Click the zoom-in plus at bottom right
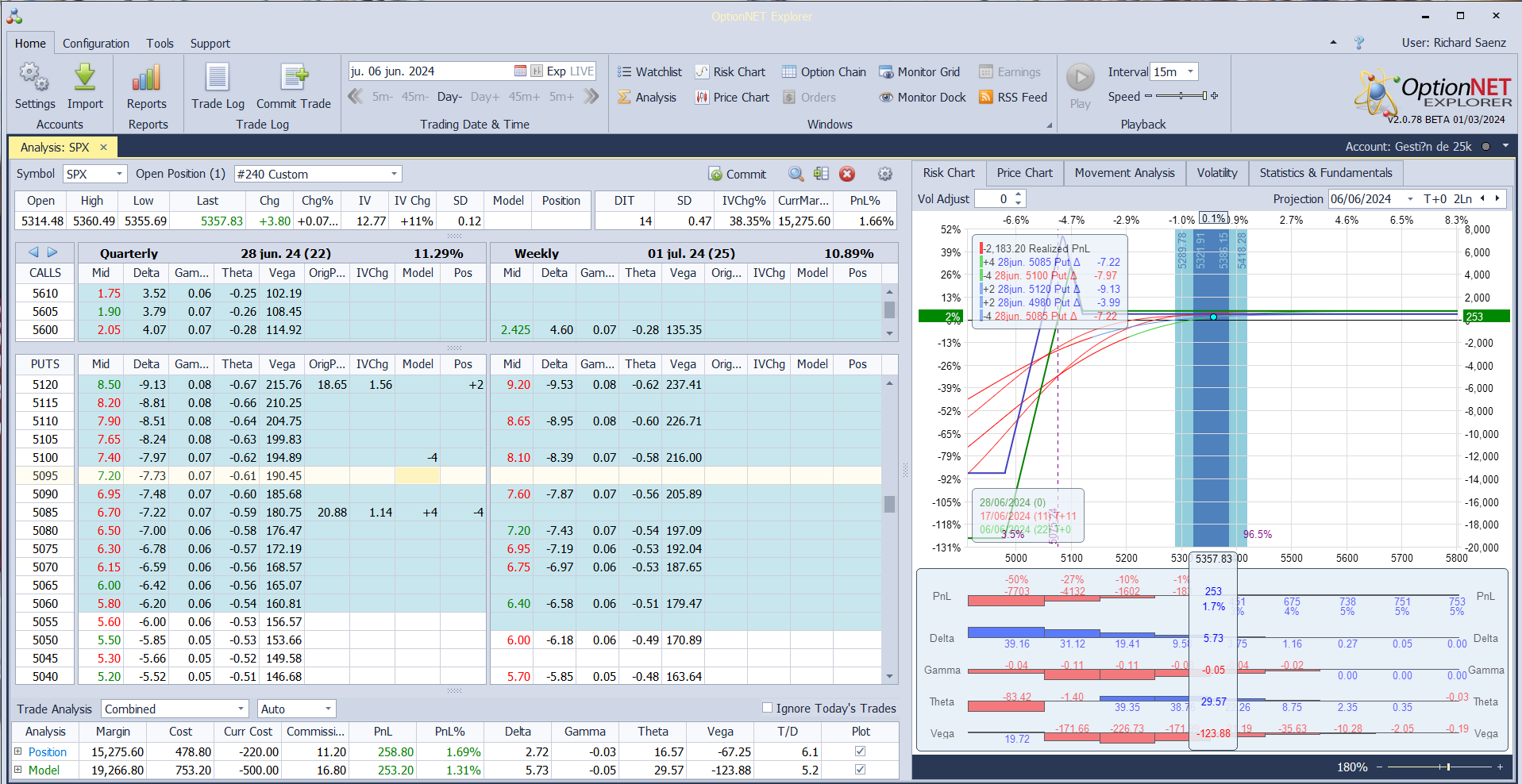Screen dimensions: 1522x784 pyautogui.click(x=1500, y=767)
